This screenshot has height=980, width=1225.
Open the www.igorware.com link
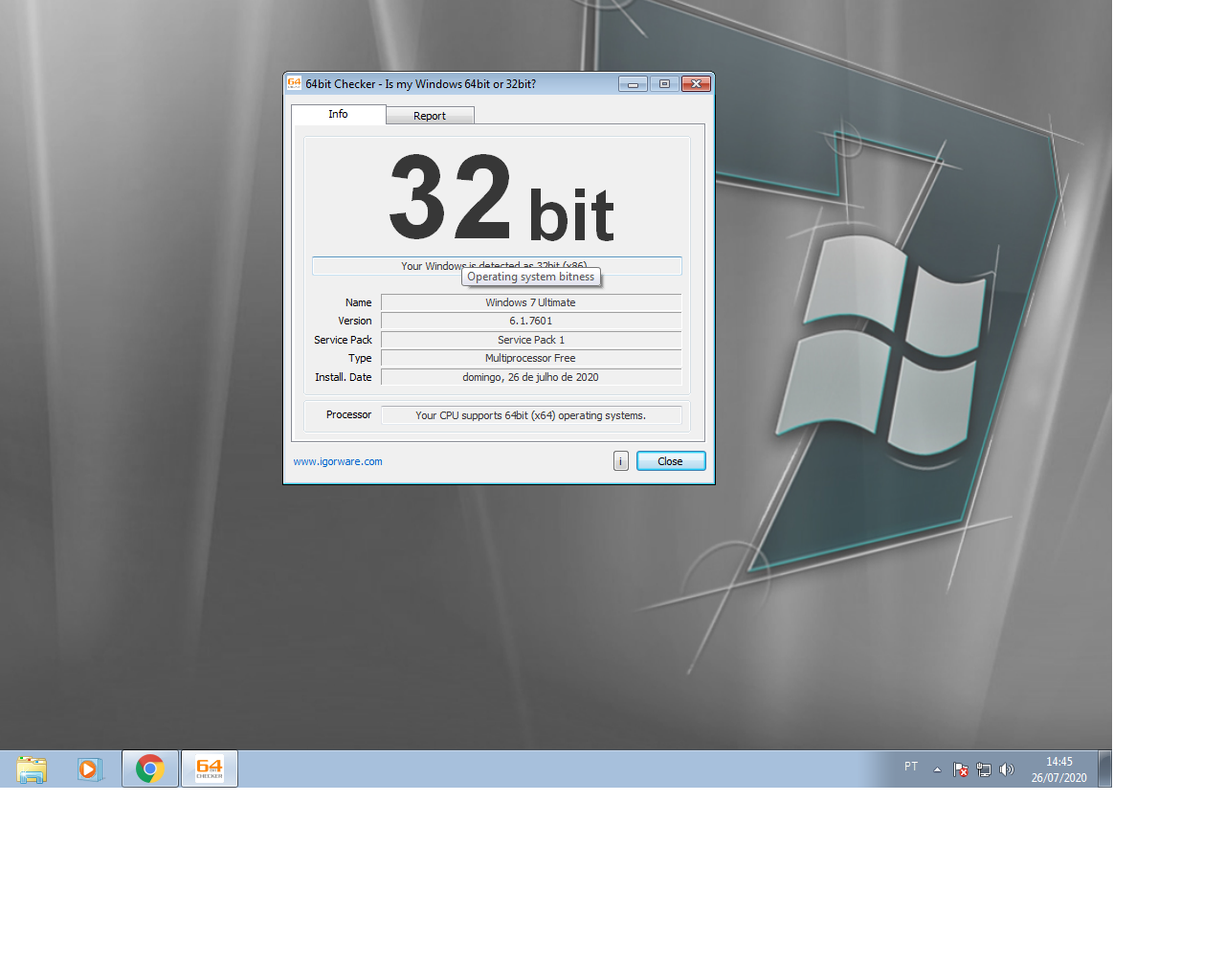[x=338, y=461]
